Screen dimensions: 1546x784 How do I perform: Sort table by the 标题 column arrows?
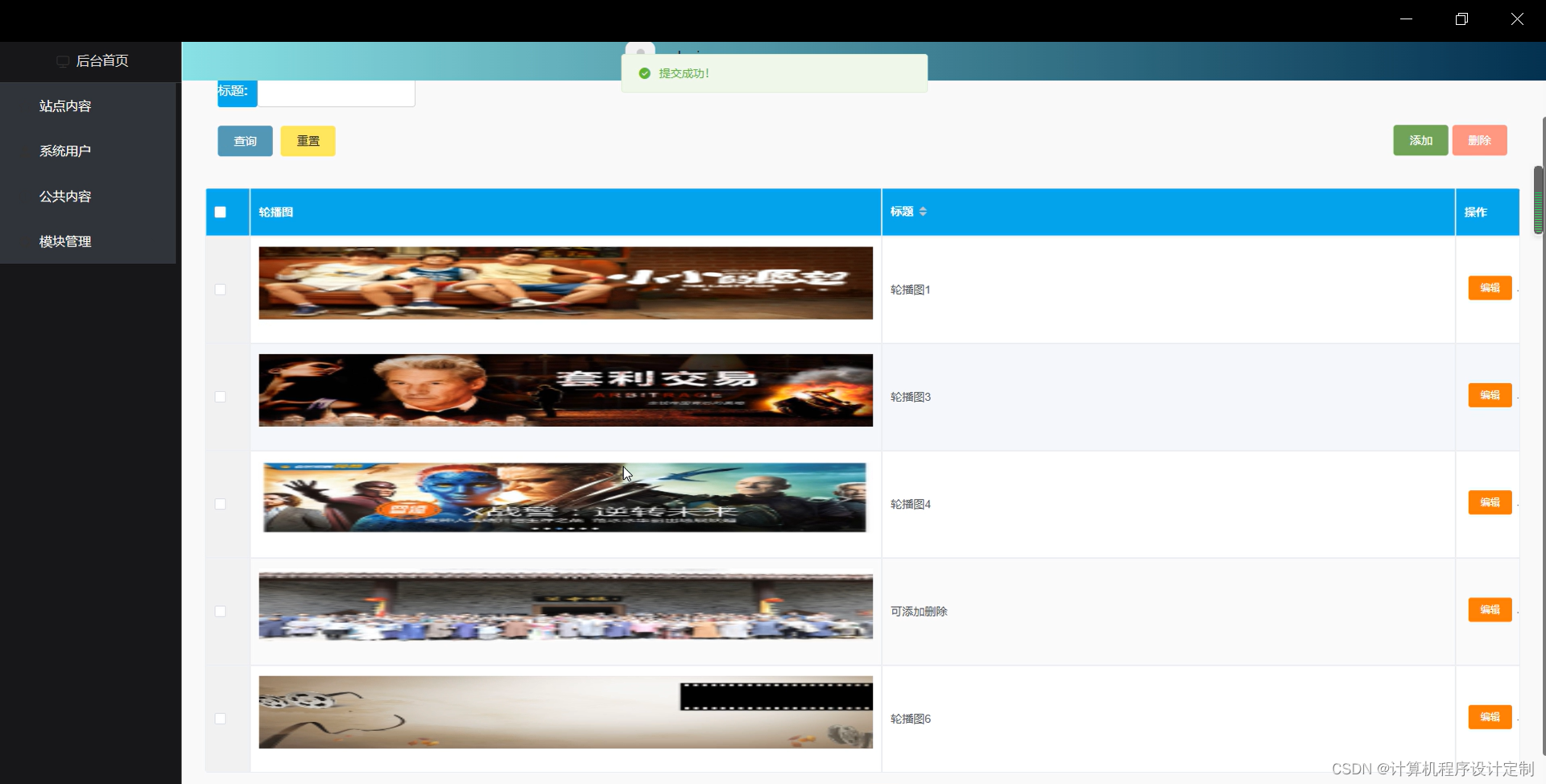(x=923, y=212)
